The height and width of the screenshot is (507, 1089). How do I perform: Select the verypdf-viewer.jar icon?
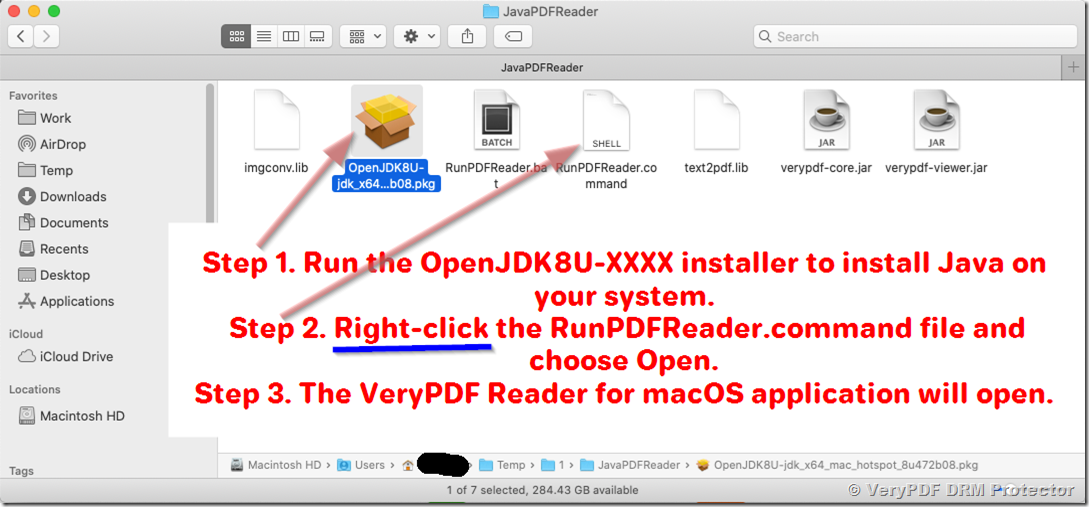936,120
